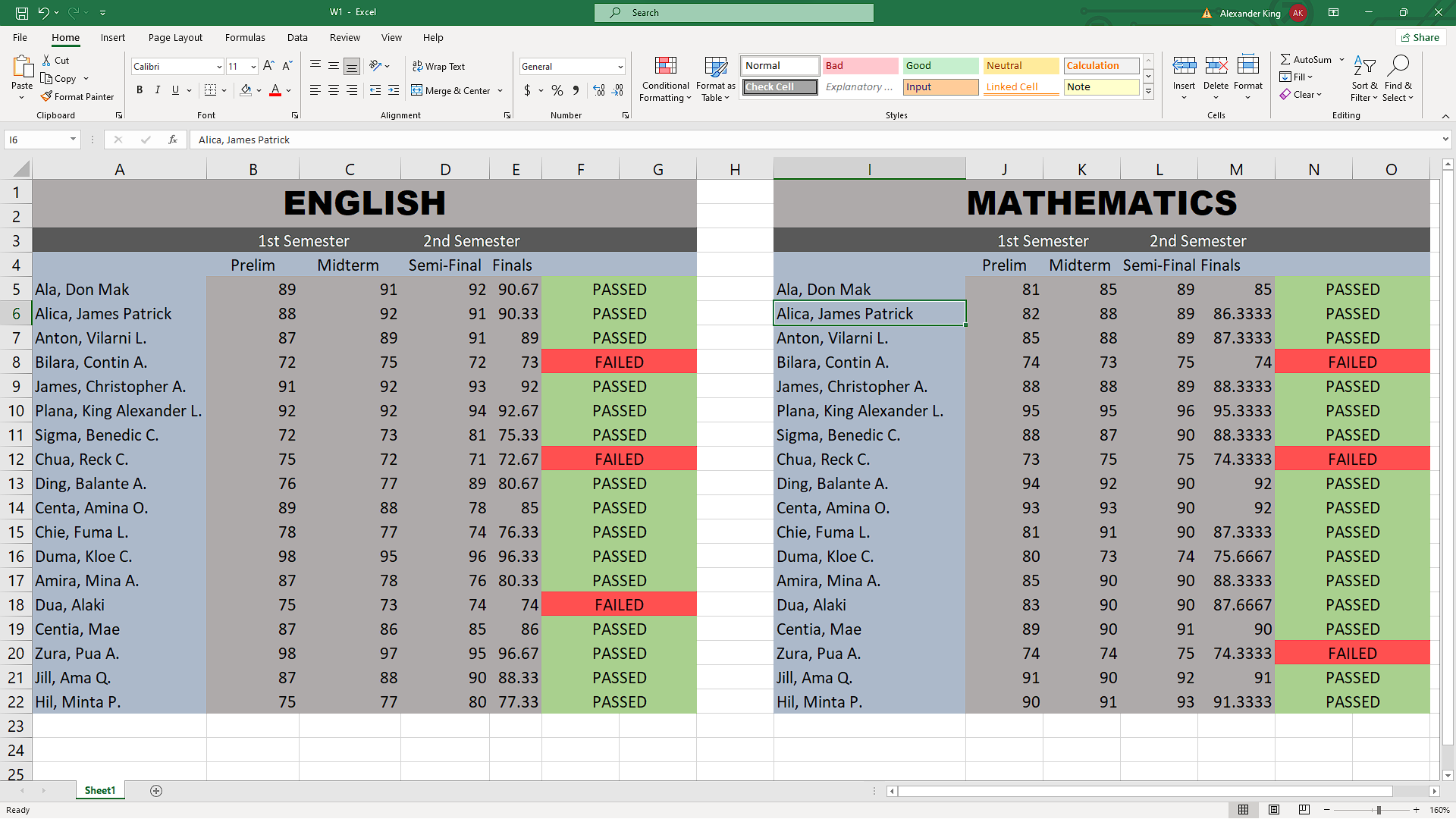The width and height of the screenshot is (1456, 819).
Task: Open Font dialog launcher
Action: coord(295,115)
